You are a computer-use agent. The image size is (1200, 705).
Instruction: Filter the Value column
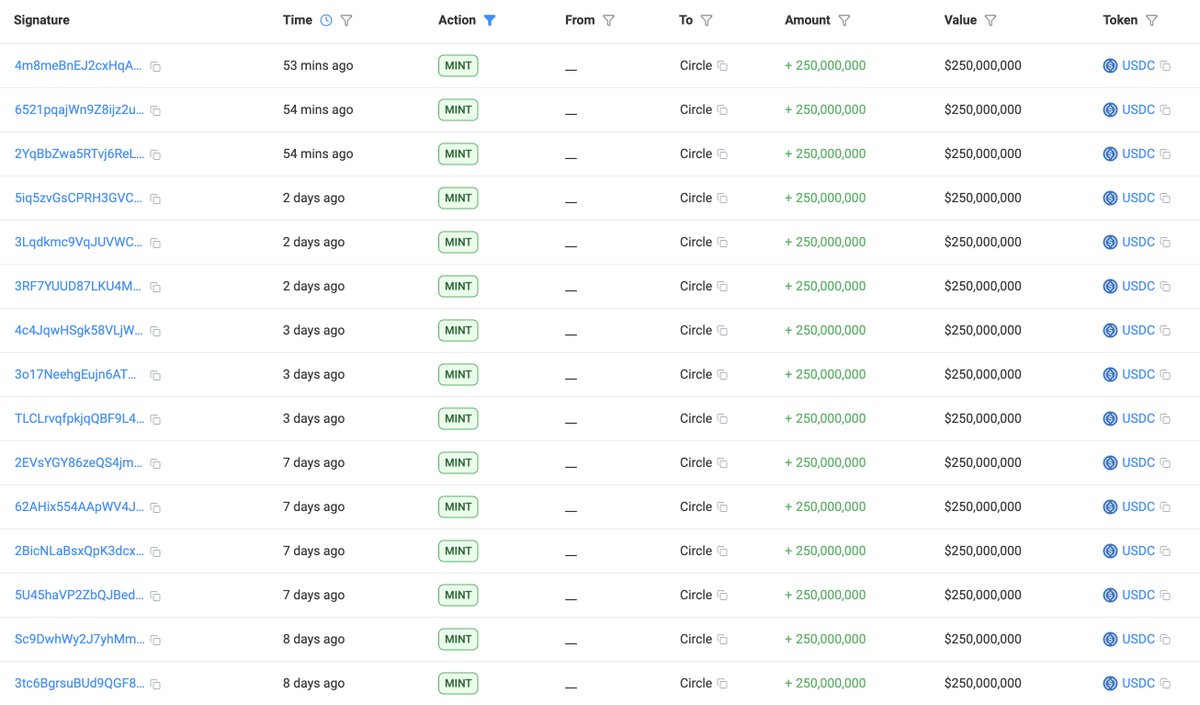point(990,20)
